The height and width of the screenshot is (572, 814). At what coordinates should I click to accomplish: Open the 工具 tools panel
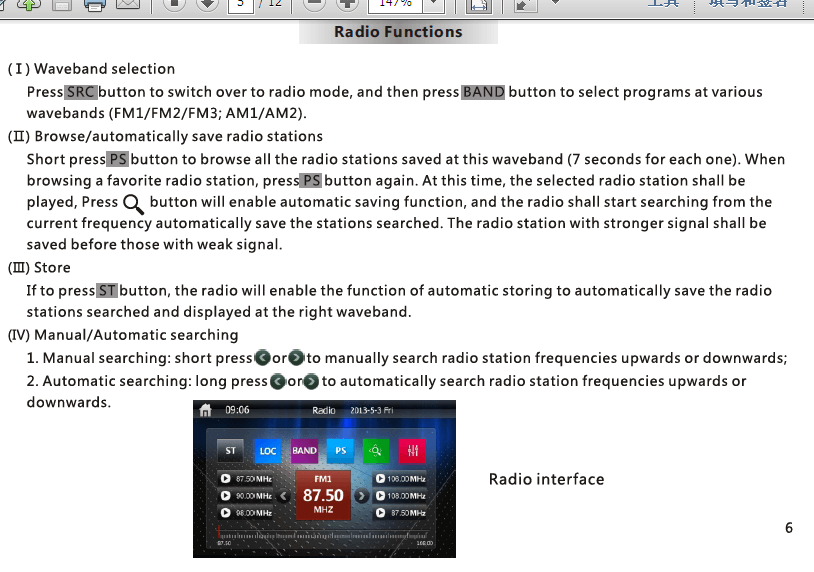tap(662, 4)
